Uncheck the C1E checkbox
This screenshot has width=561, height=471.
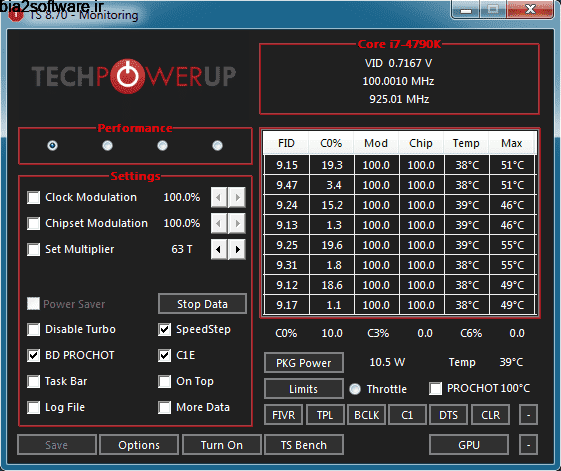point(165,355)
